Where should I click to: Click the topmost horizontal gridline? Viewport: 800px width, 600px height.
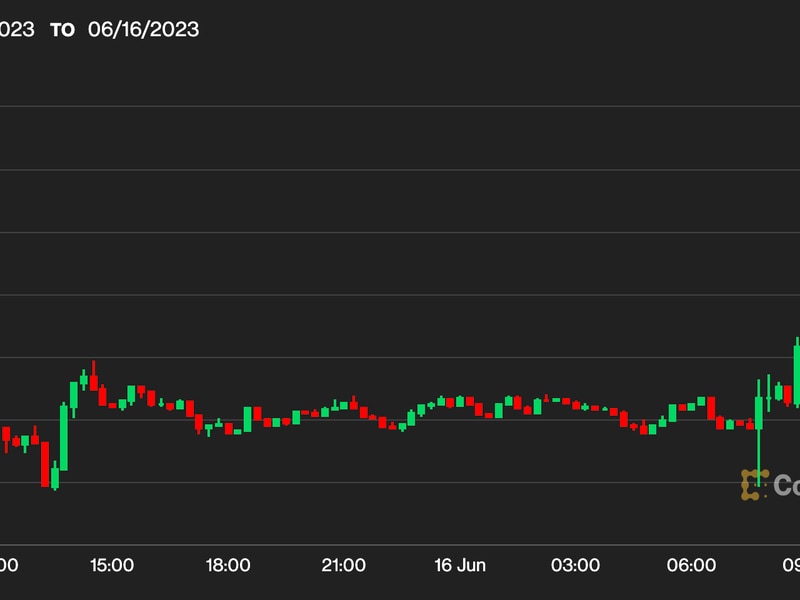tap(400, 106)
